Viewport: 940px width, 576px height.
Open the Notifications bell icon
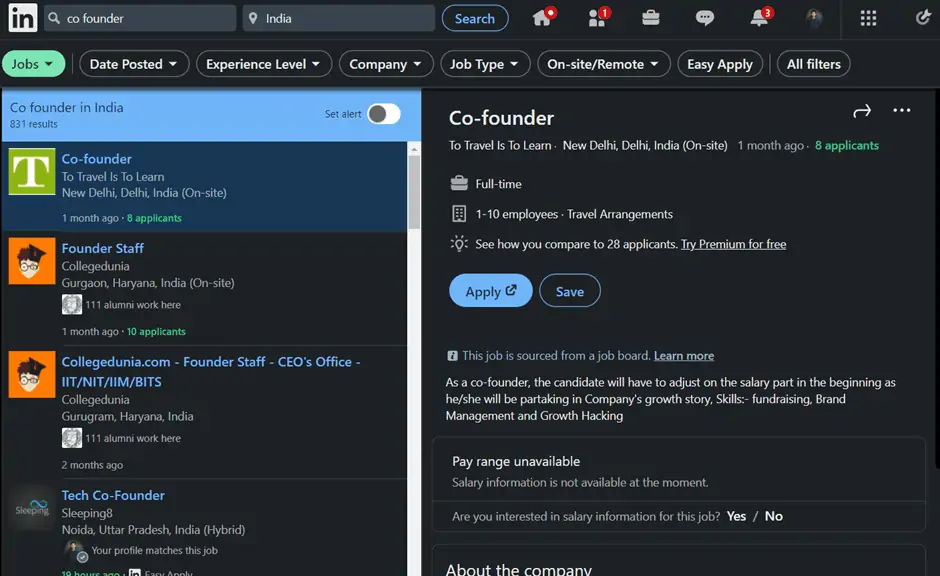759,18
